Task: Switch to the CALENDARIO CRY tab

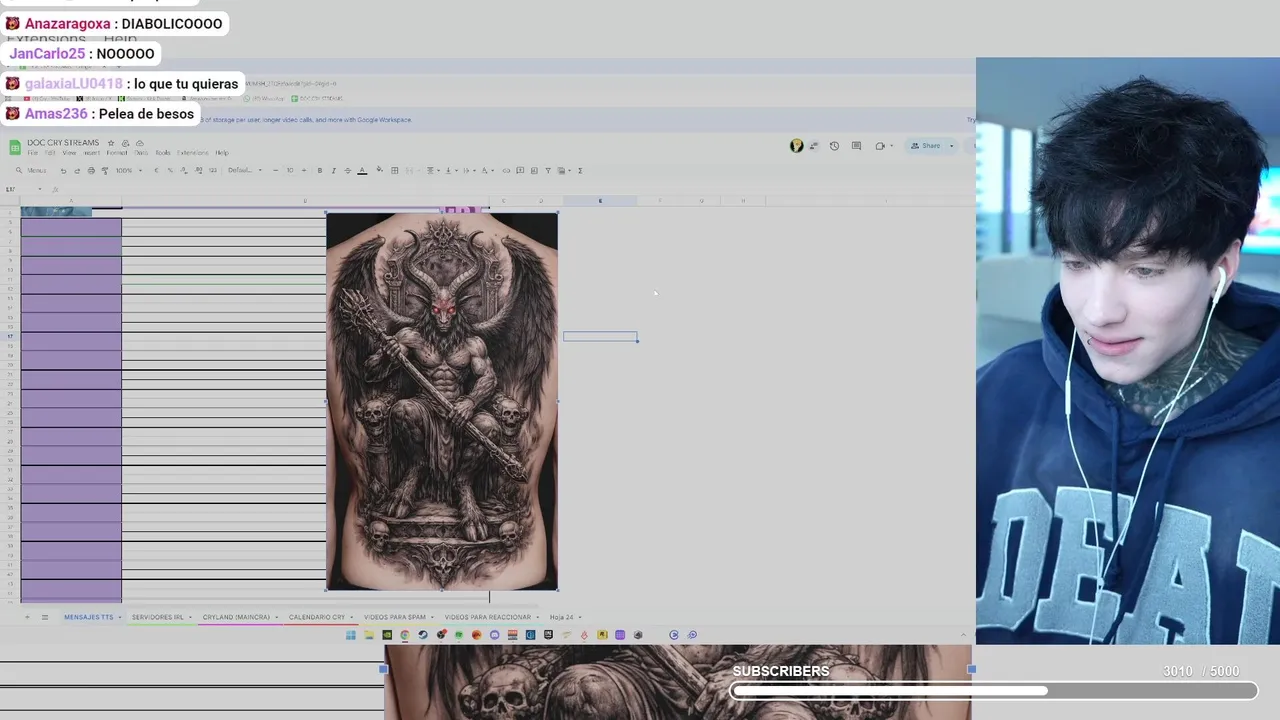Action: pyautogui.click(x=319, y=617)
